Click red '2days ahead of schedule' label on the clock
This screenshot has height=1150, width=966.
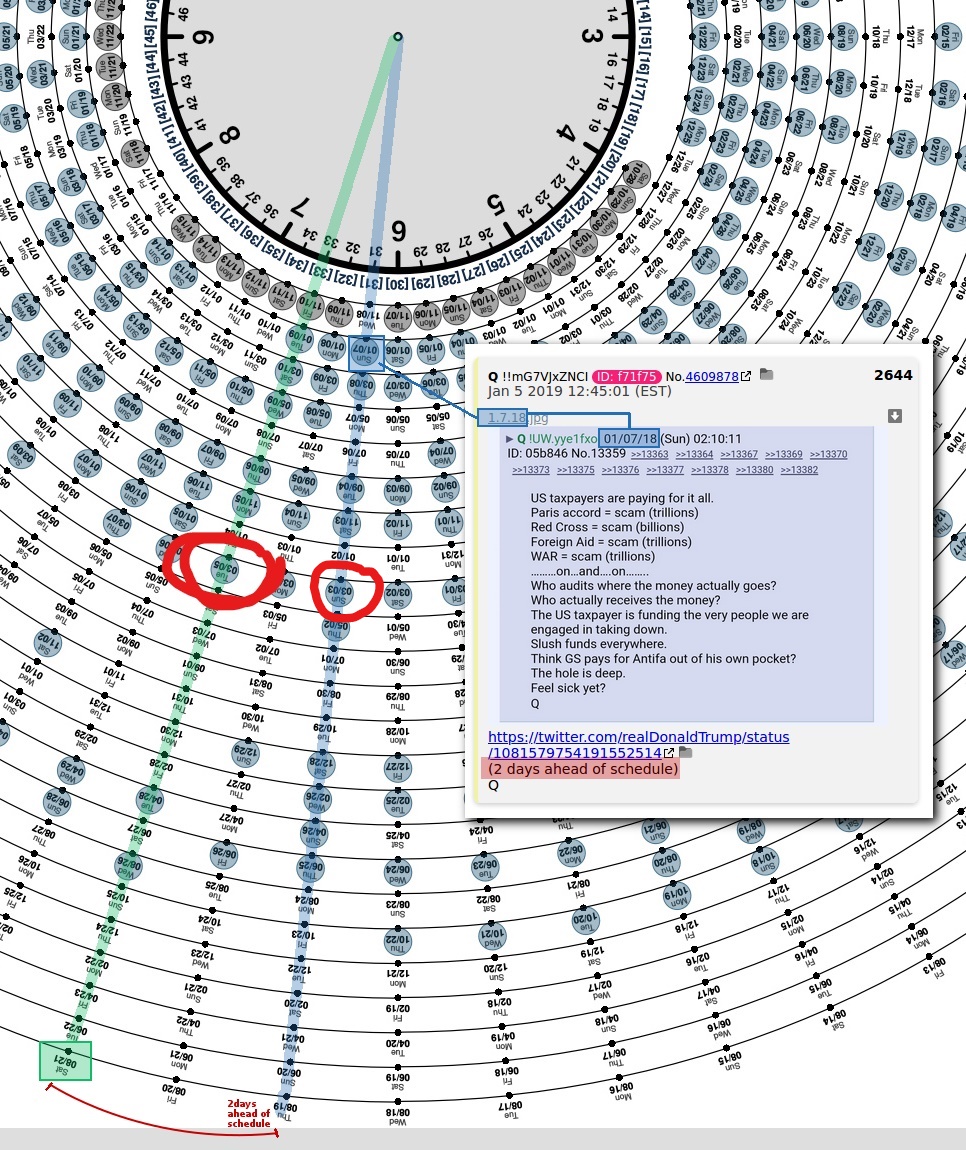coord(249,1113)
